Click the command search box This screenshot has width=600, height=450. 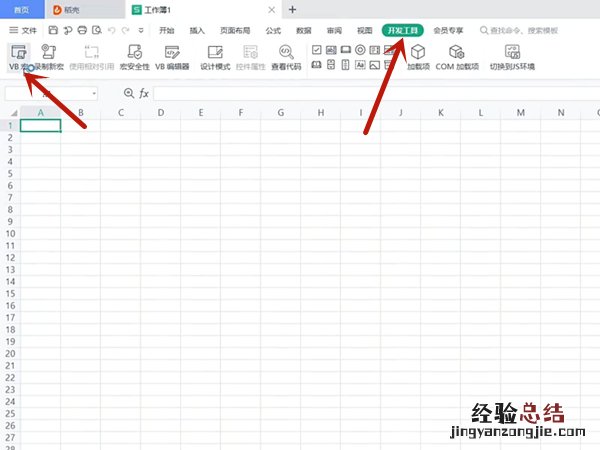click(519, 30)
